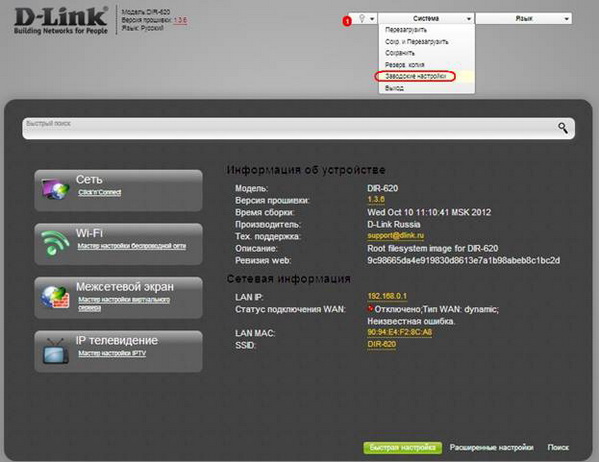Click the 'Wed Oct 10 11:10:41 MSK 2012' value

[x=429, y=212]
